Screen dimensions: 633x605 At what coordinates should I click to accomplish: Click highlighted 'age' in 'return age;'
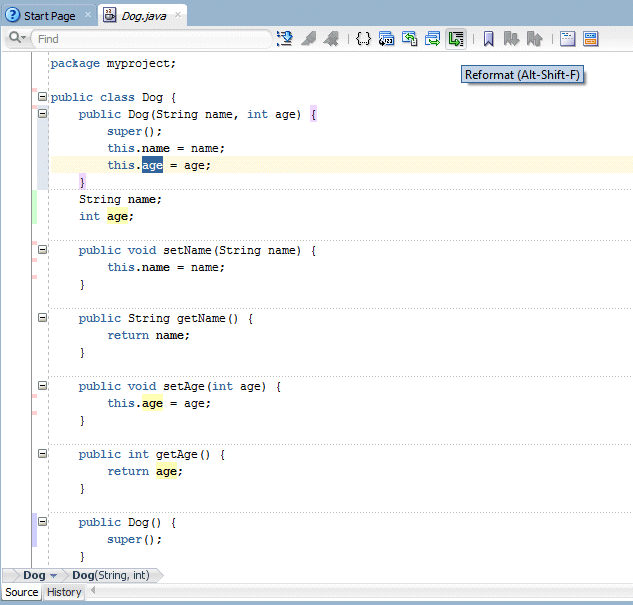click(x=166, y=471)
